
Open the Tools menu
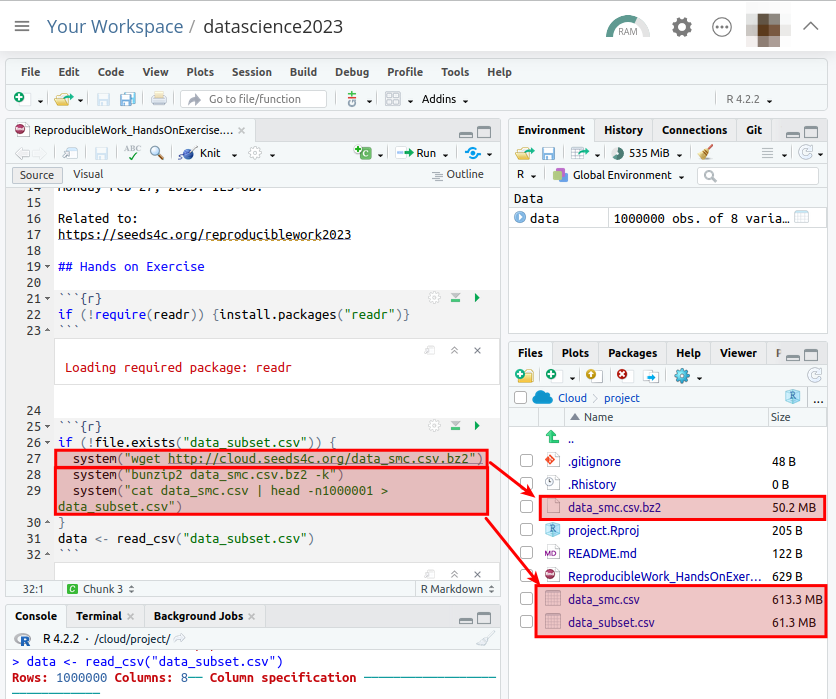pos(455,72)
